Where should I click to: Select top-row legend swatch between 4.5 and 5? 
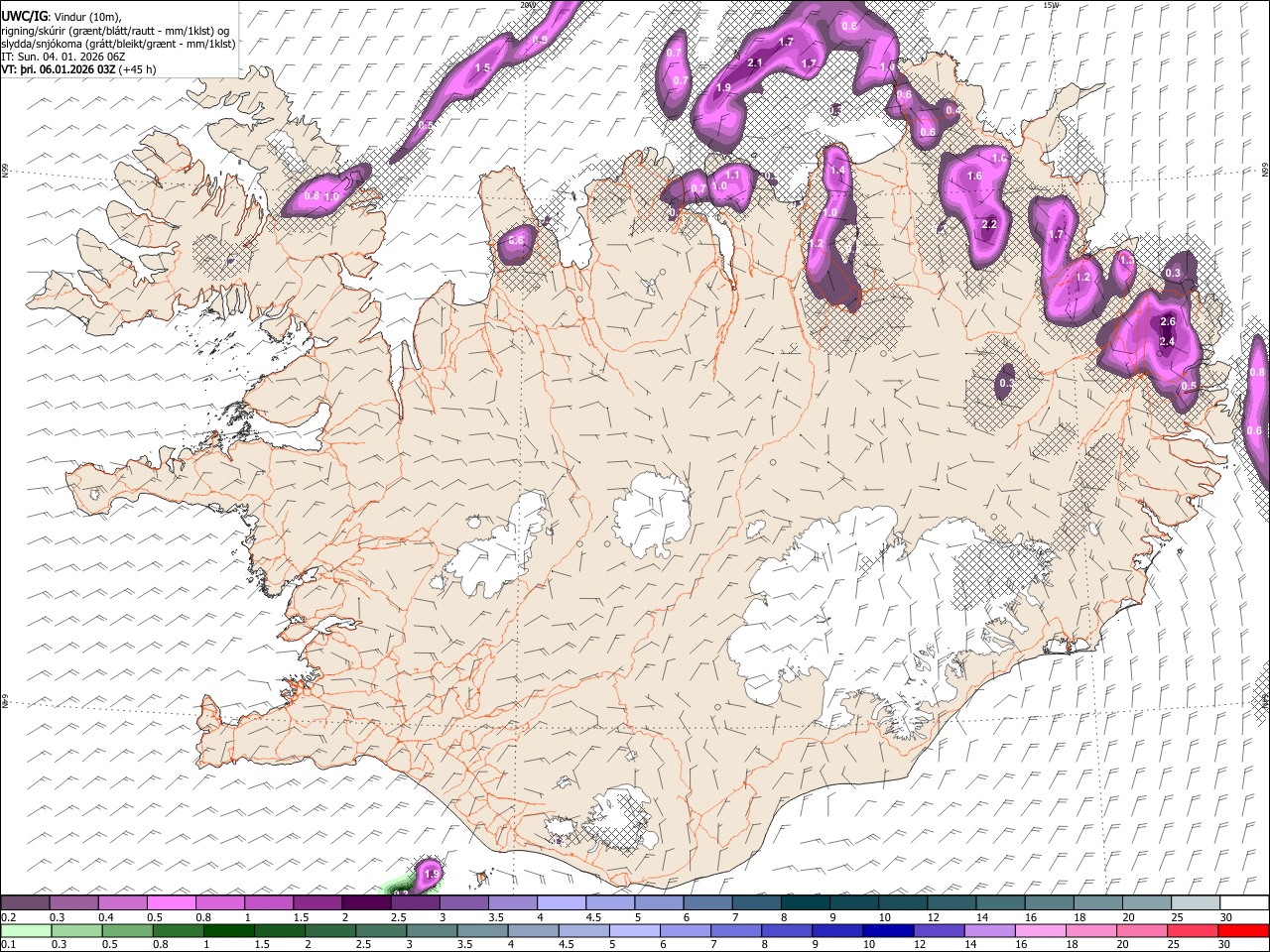[x=609, y=902]
